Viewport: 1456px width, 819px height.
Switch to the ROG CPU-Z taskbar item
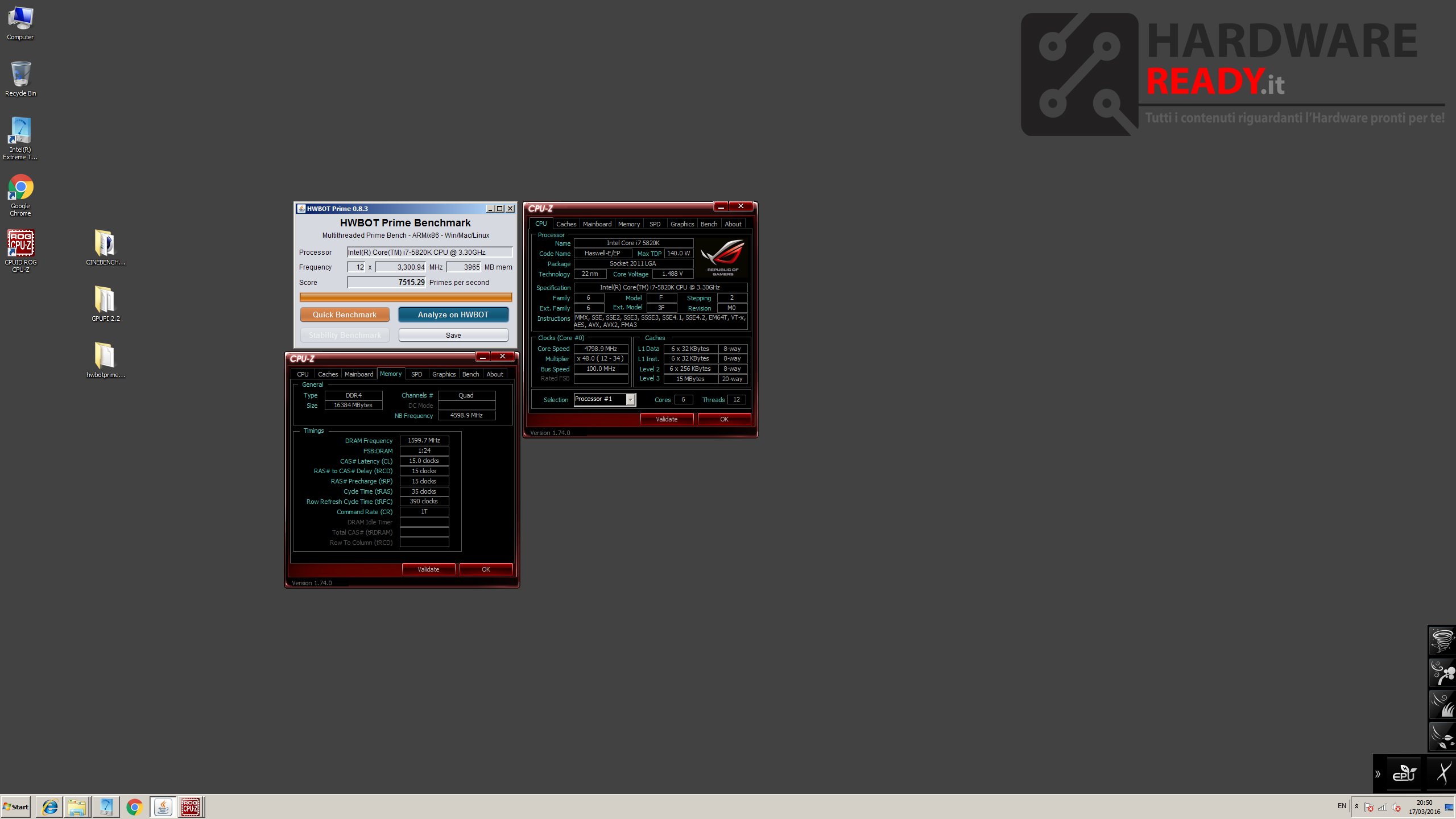[x=191, y=806]
